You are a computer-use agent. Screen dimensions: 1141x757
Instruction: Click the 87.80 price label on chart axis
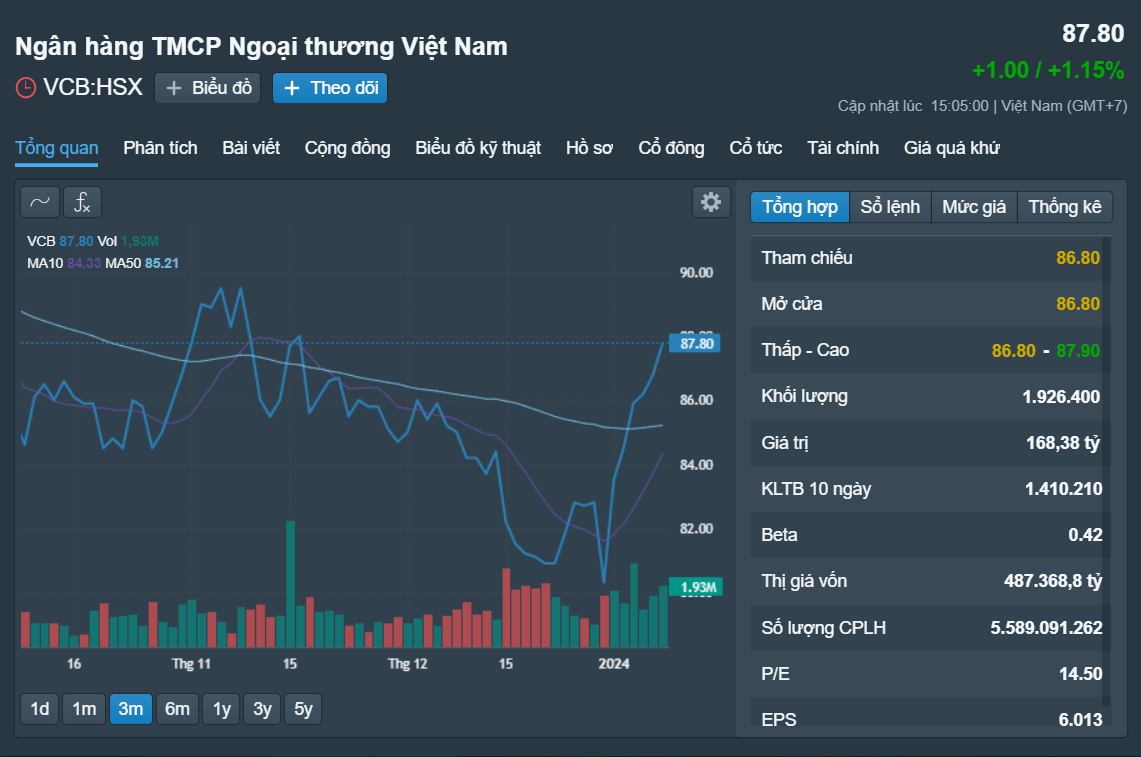click(695, 344)
